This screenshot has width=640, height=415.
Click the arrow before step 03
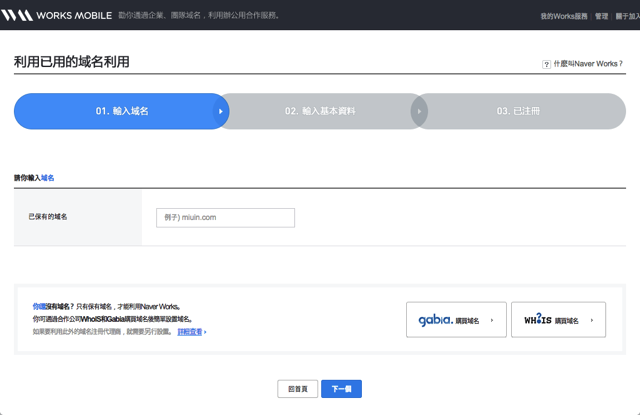tap(420, 111)
